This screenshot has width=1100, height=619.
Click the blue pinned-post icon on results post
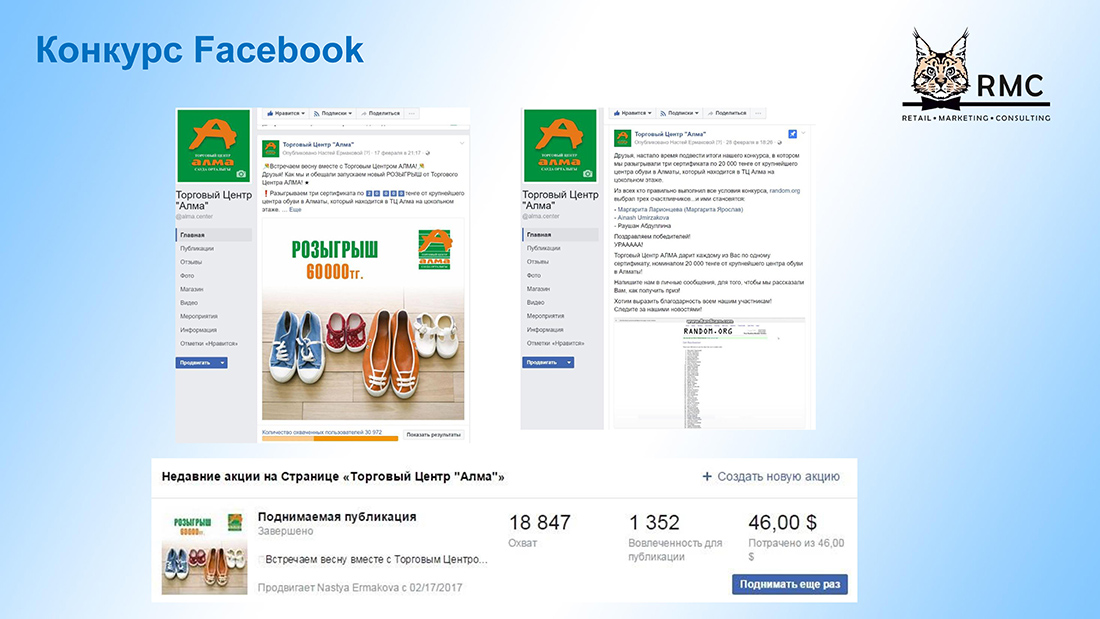coord(792,134)
